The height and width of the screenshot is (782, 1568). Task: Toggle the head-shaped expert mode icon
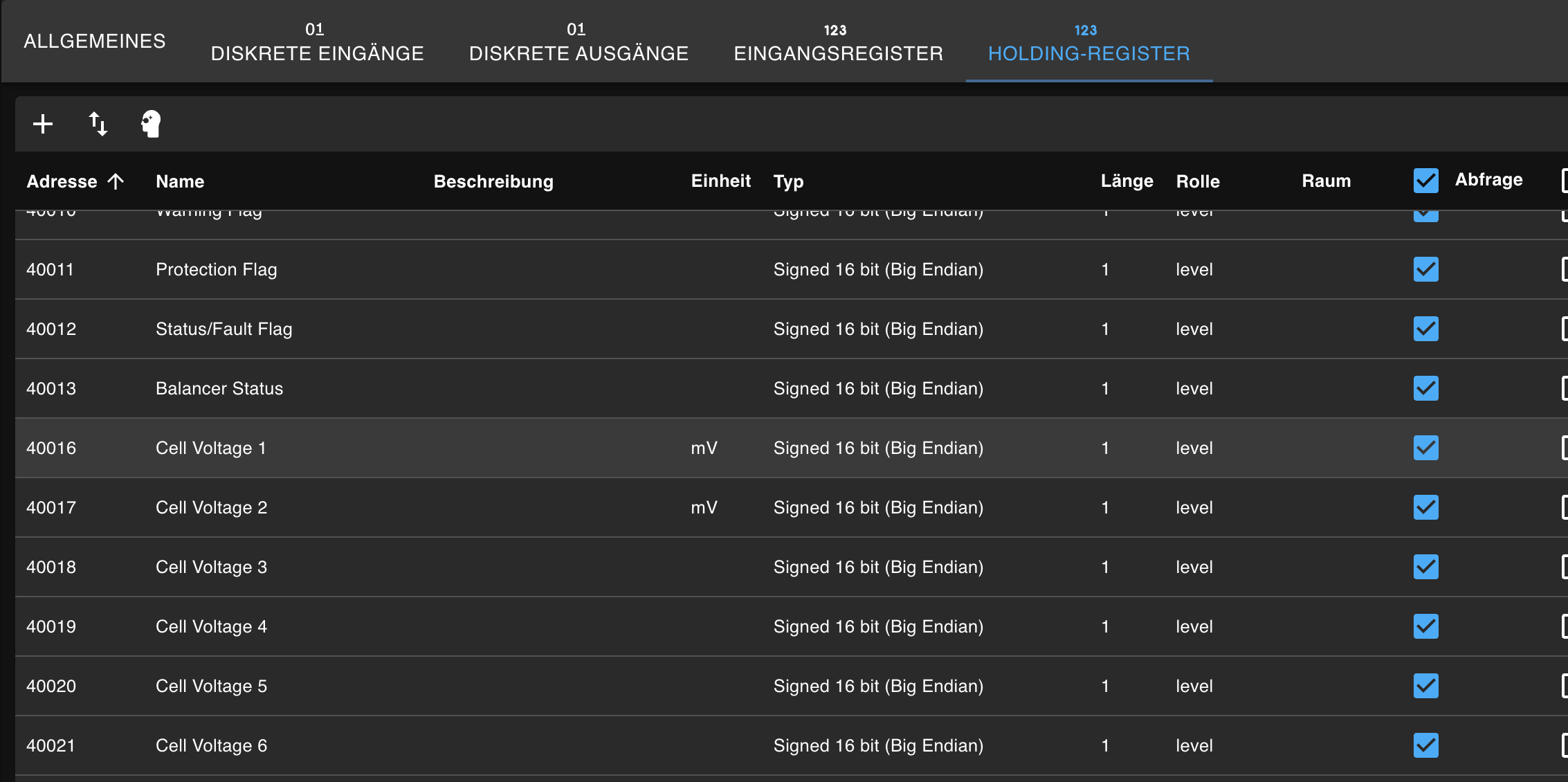[151, 125]
